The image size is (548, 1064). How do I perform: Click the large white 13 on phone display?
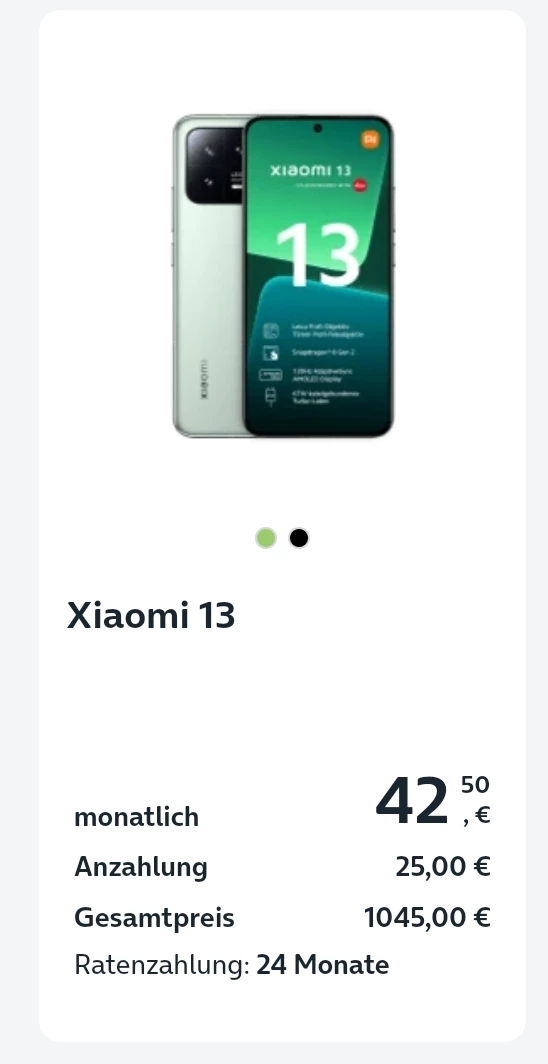pos(317,254)
